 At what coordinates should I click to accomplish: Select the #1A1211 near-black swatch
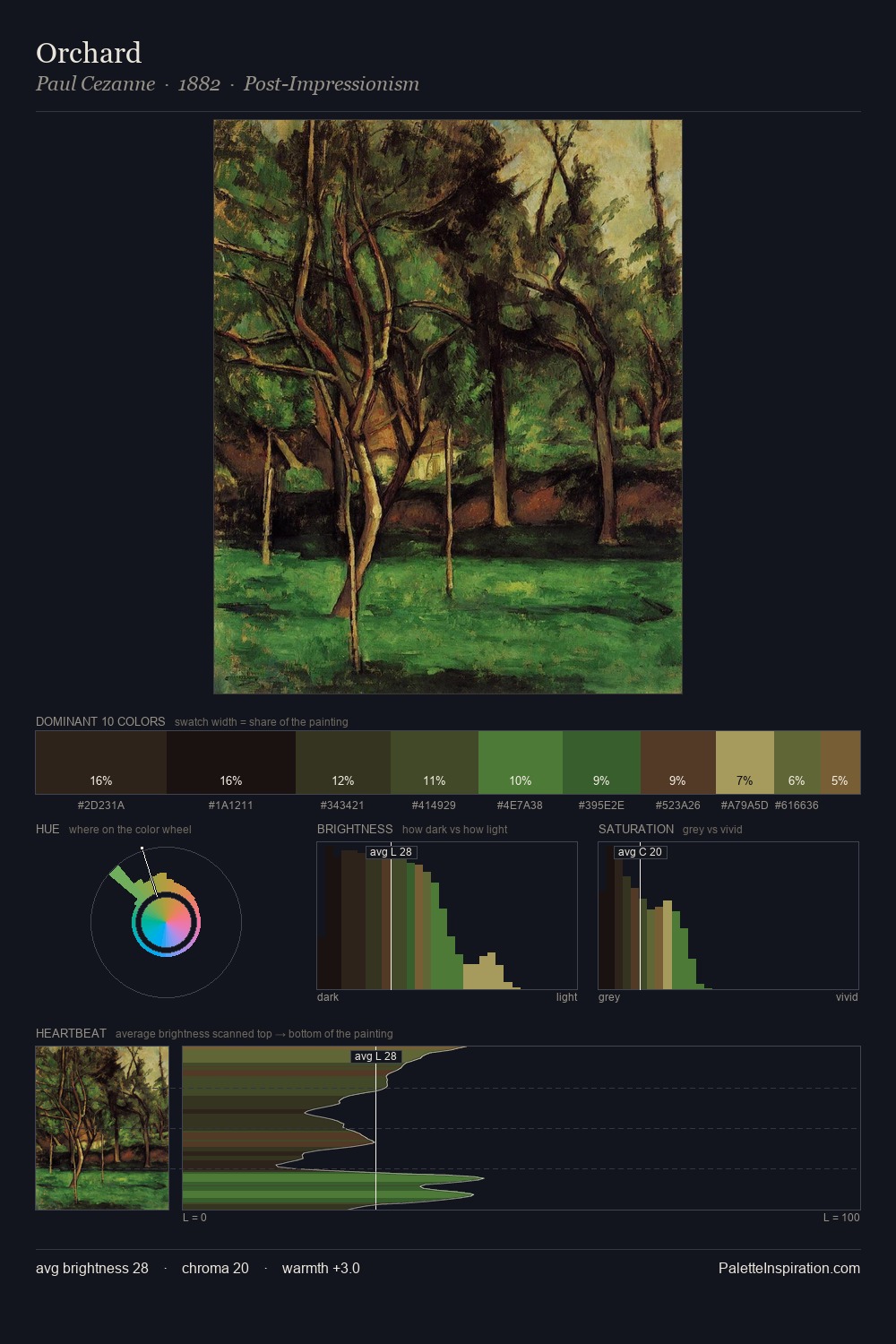point(231,762)
